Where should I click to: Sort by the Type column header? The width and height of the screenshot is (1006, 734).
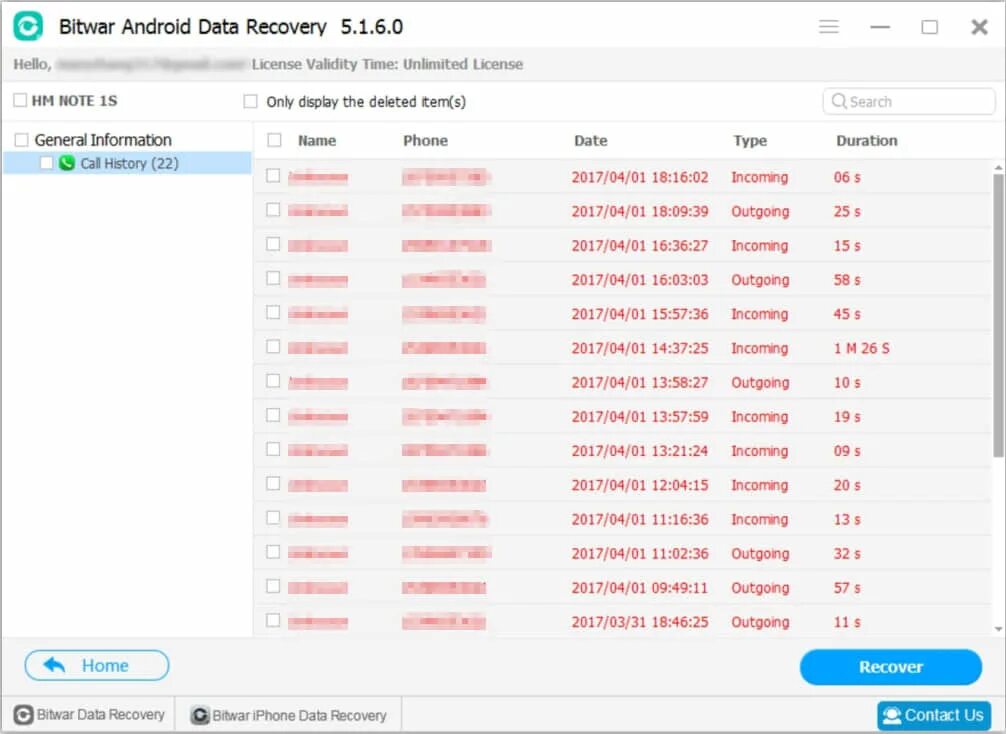click(x=750, y=141)
